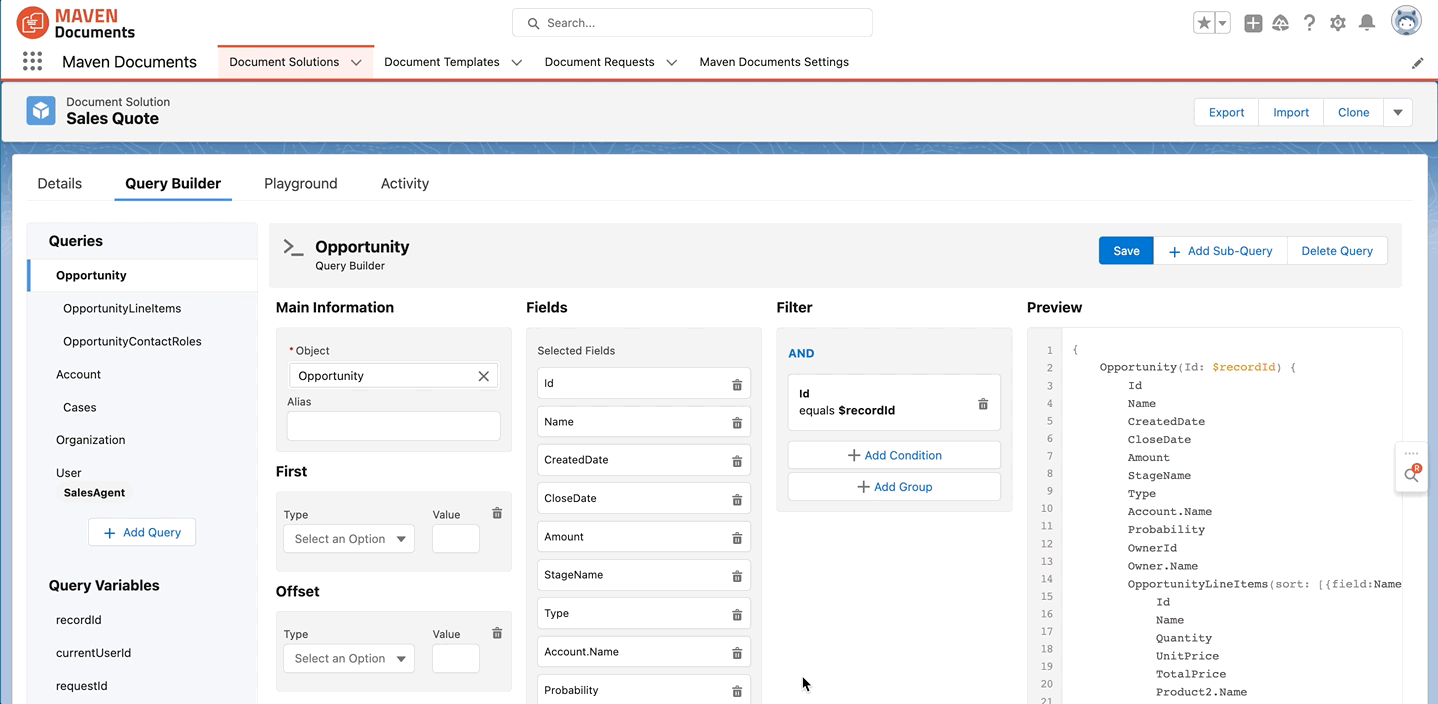Delete the Probability selected field
This screenshot has height=704, width=1438.
737,691
